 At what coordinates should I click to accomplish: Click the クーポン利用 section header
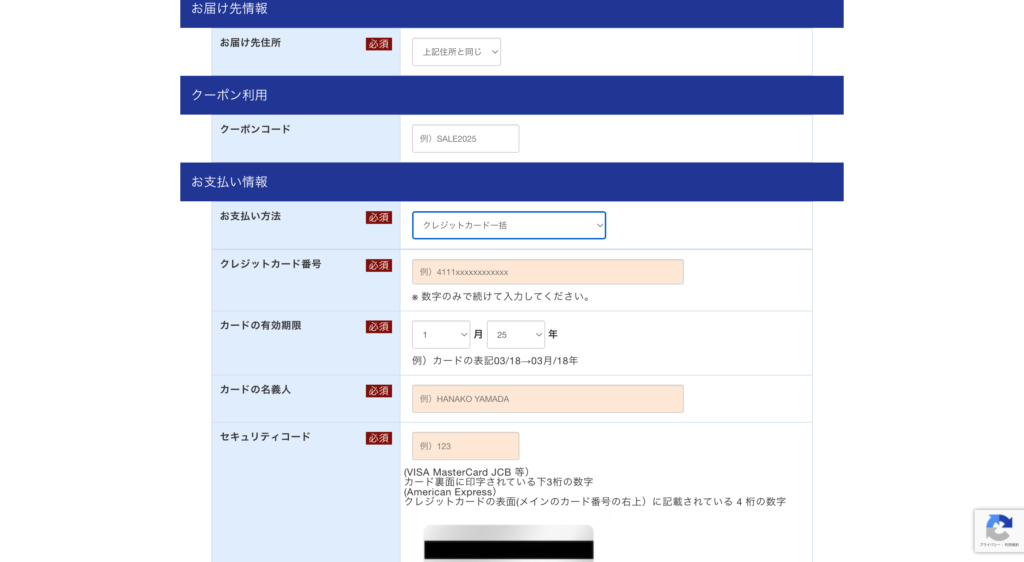click(511, 95)
